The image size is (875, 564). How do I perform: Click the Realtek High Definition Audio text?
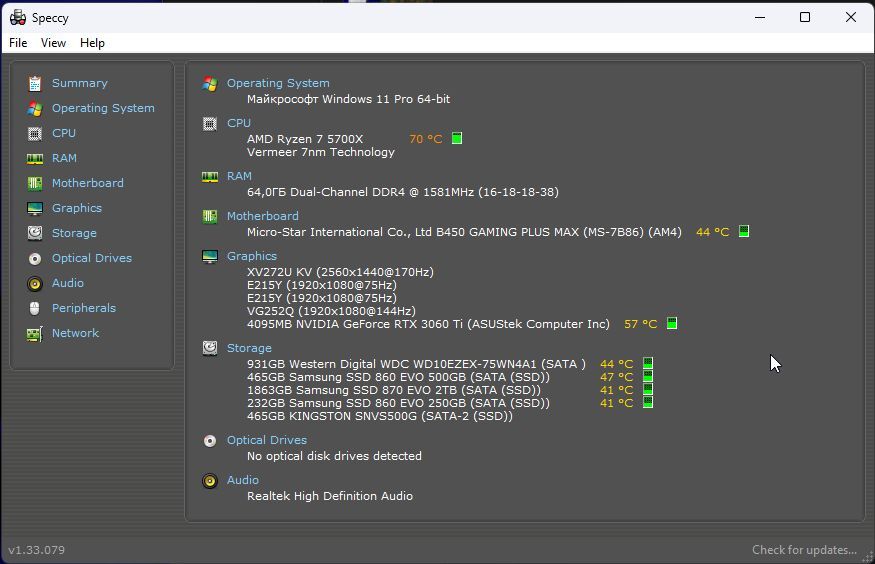click(330, 496)
